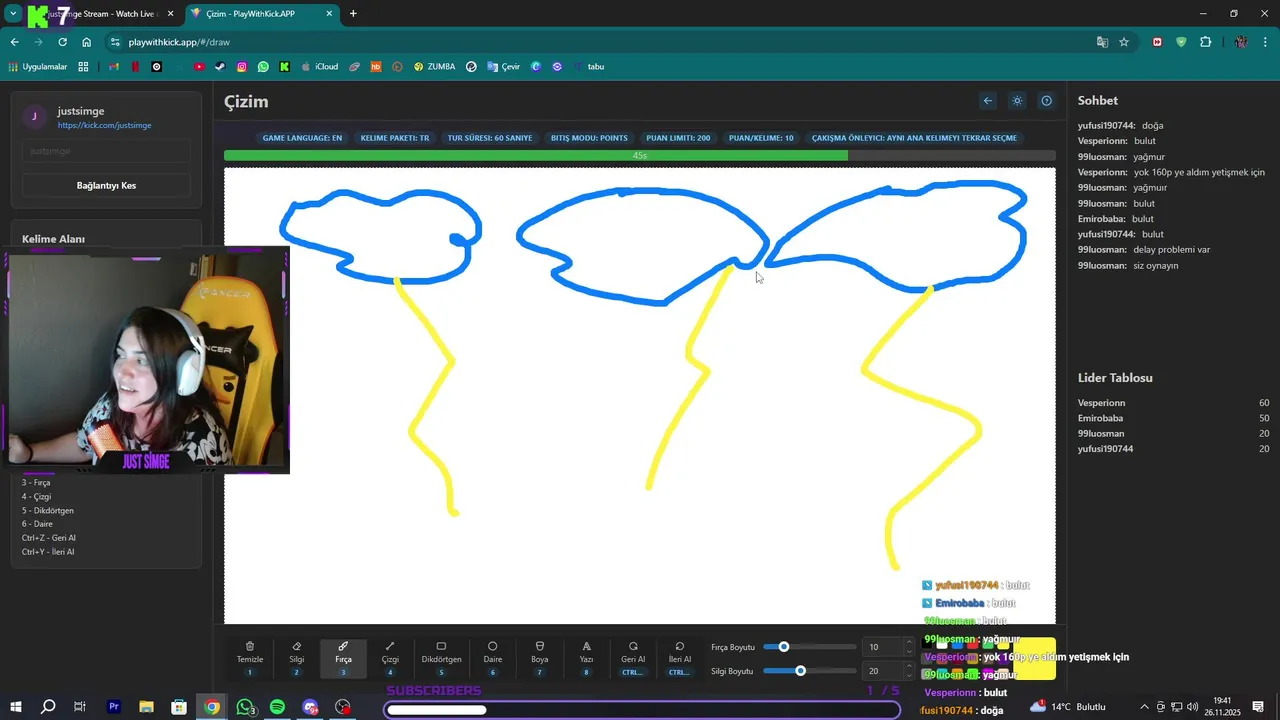Click the İleri Al redo tool
Viewport: 1280px width, 720px height.
coord(680,658)
